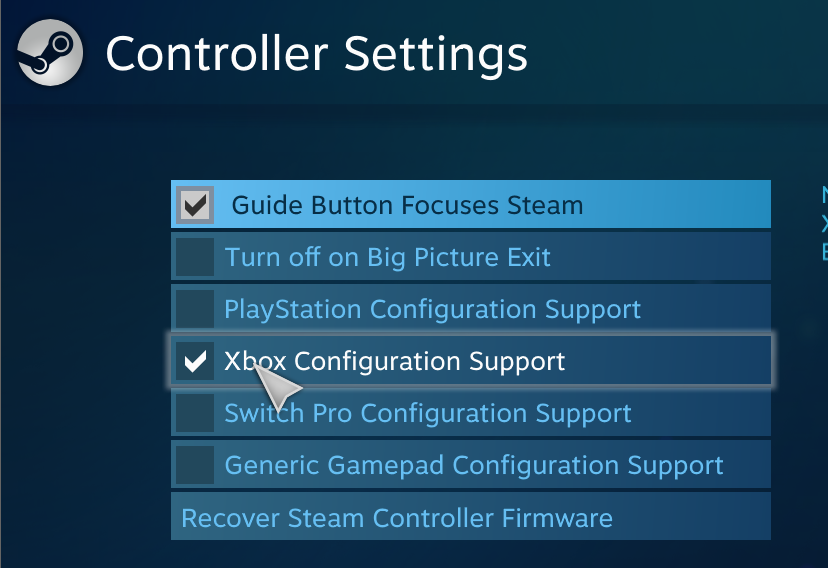The image size is (828, 568).
Task: Click blank right end of the PlayStation row
Action: 710,309
